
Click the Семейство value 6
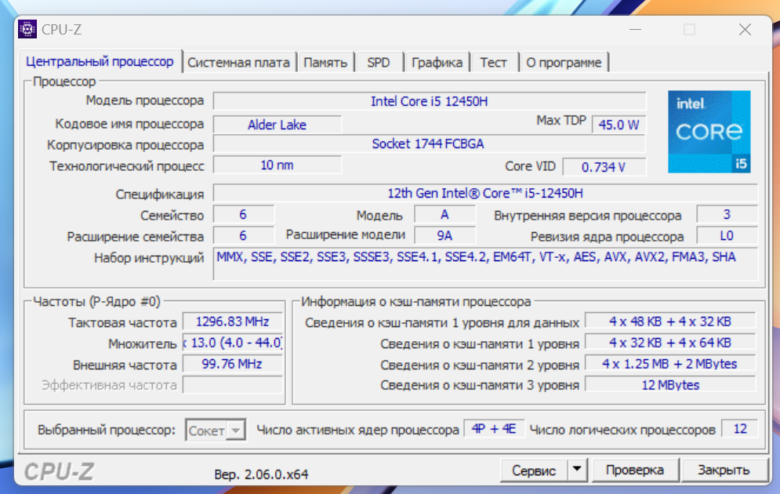[x=243, y=214]
